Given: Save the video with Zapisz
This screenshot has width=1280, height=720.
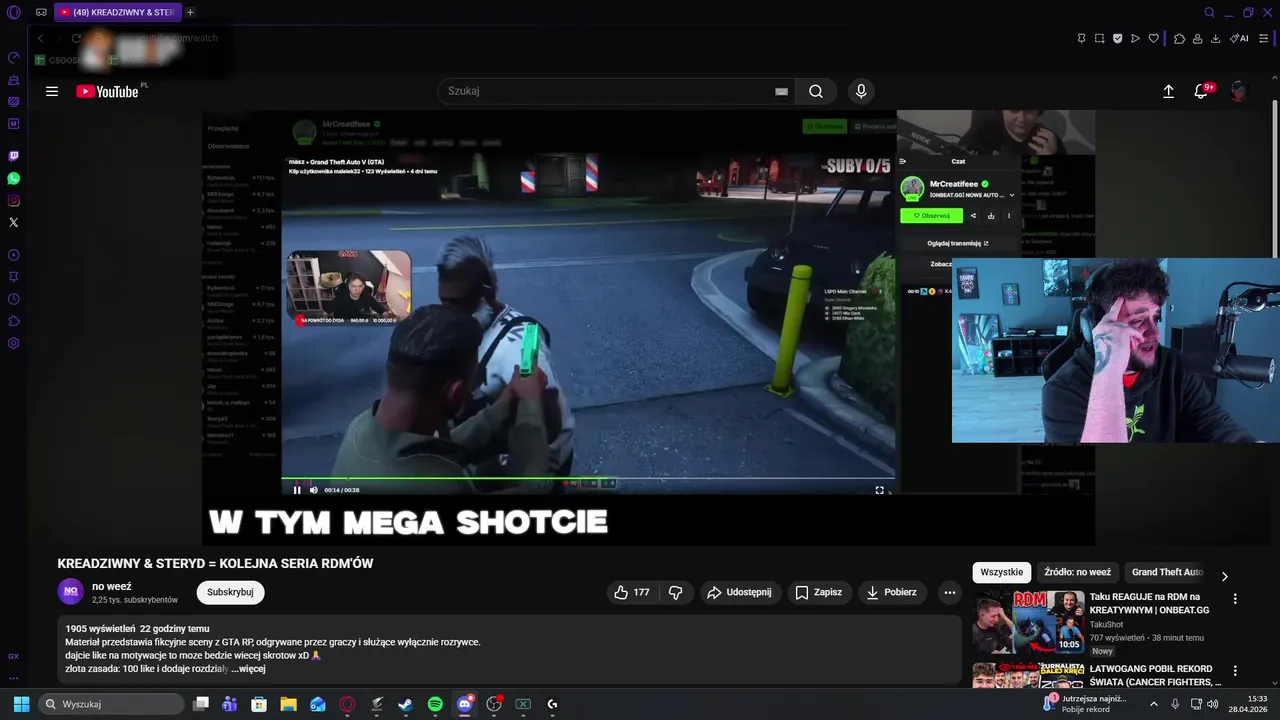Looking at the screenshot, I should coord(818,592).
